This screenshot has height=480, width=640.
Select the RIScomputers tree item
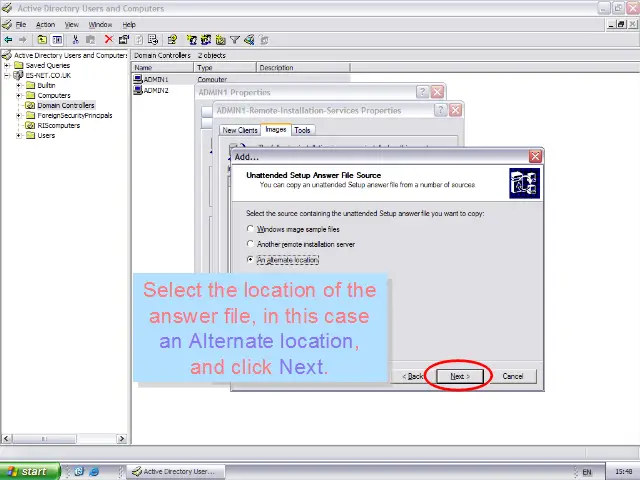(58, 125)
